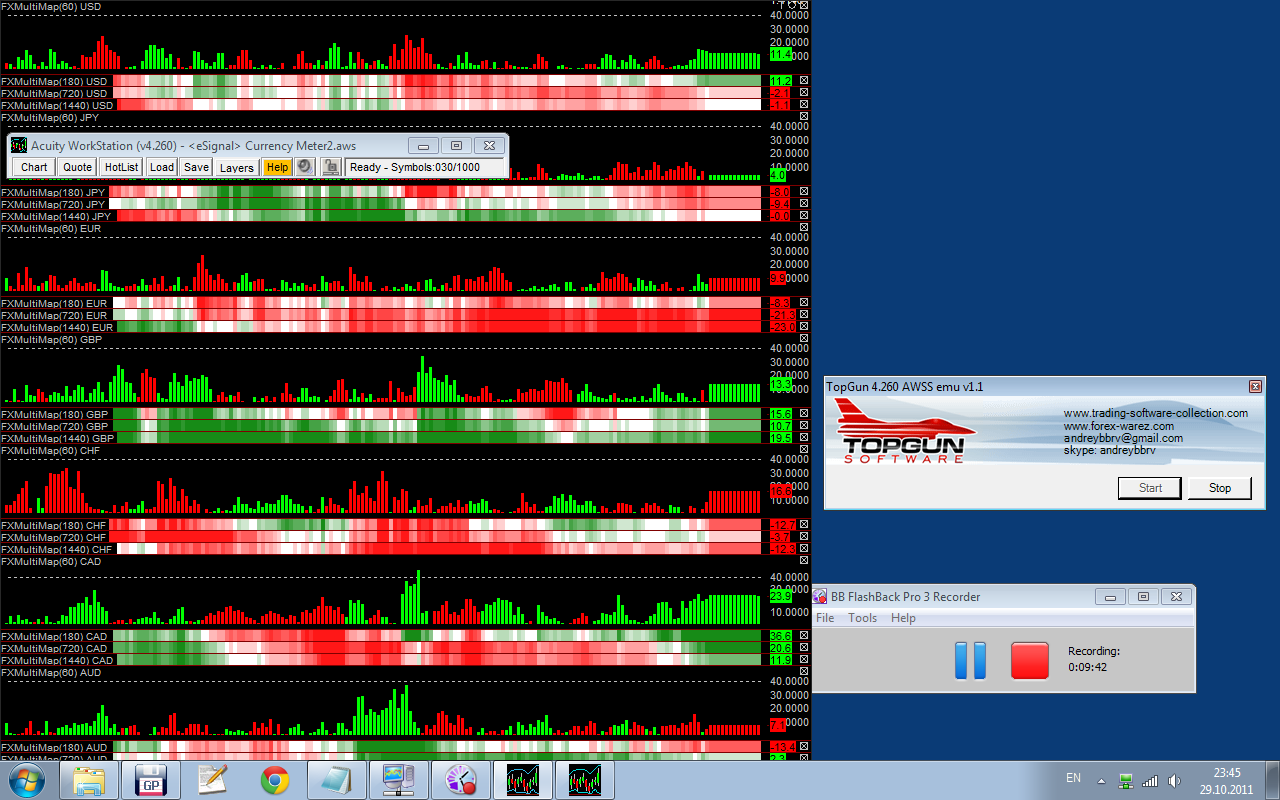Open Windows Explorer folder in taskbar
This screenshot has width=1280, height=800.
[89, 780]
